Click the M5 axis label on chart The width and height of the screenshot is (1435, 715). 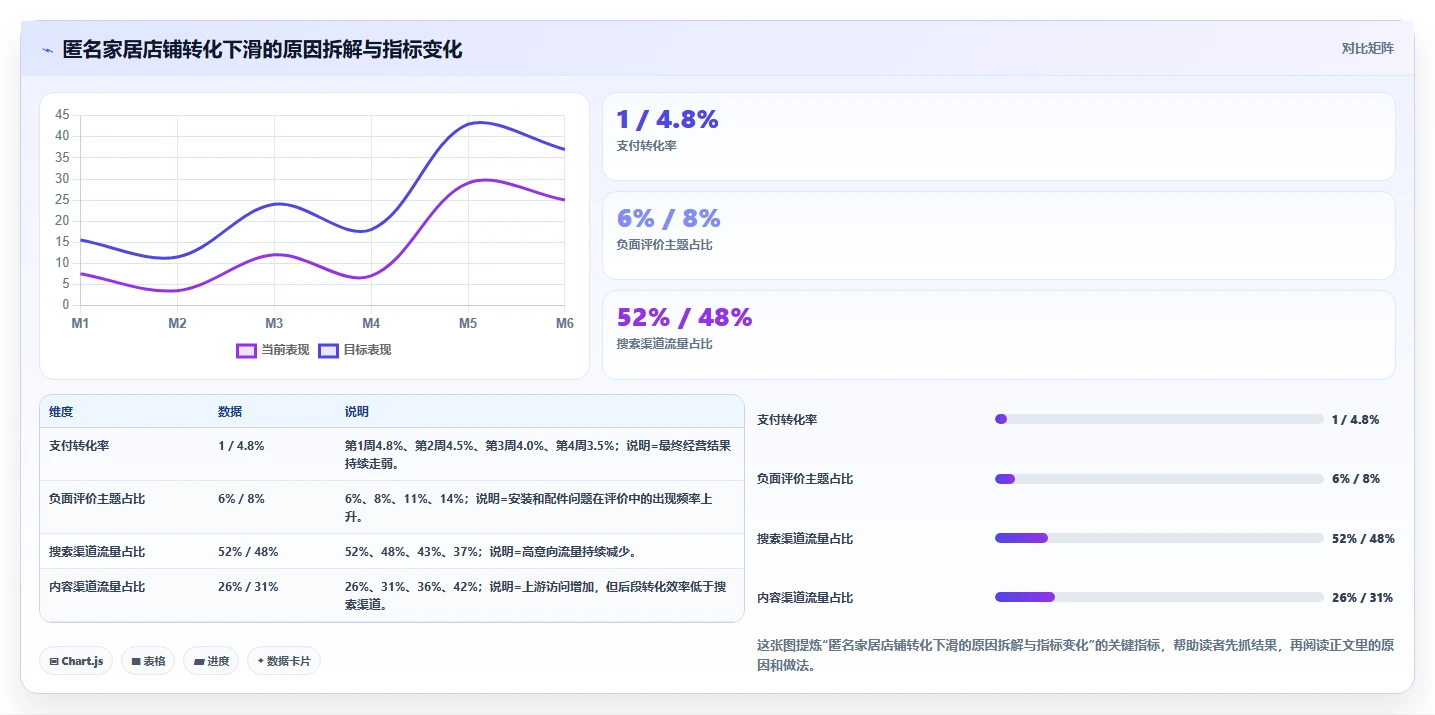(x=468, y=323)
